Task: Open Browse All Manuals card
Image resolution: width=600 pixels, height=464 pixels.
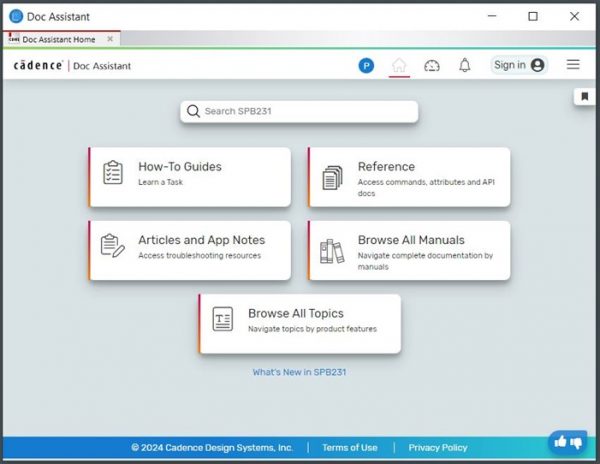Action: coord(409,251)
